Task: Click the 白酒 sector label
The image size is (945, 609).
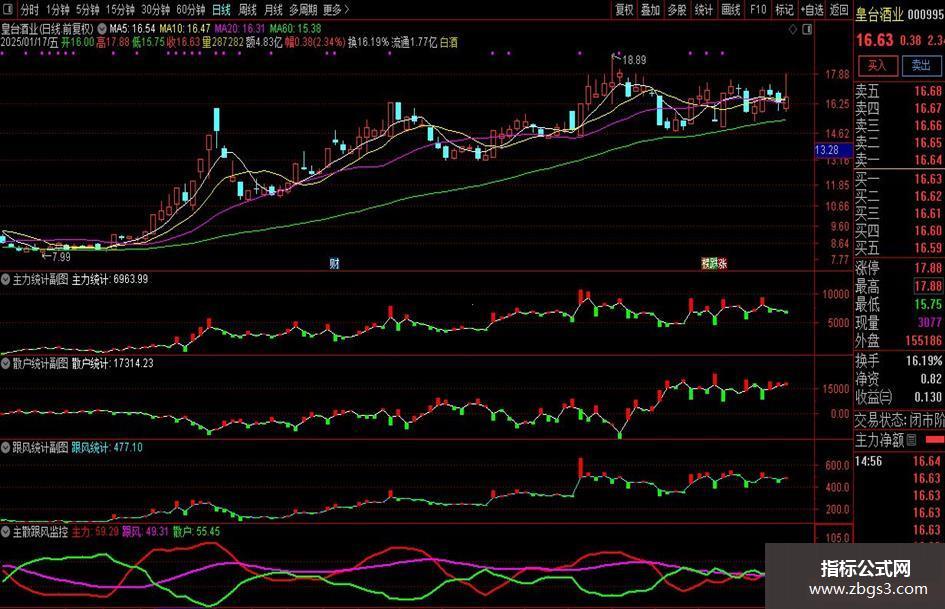Action: click(449, 42)
